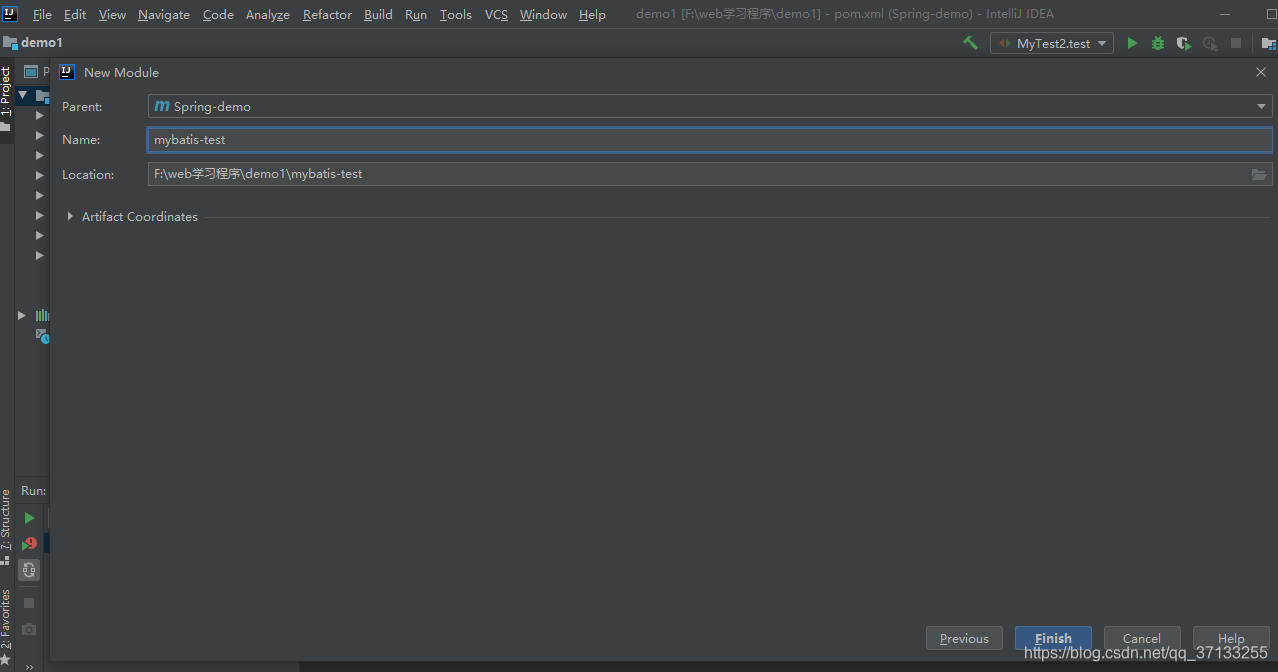Click Scratches and Consoles icon in tree
This screenshot has width=1278, height=672.
[x=43, y=336]
